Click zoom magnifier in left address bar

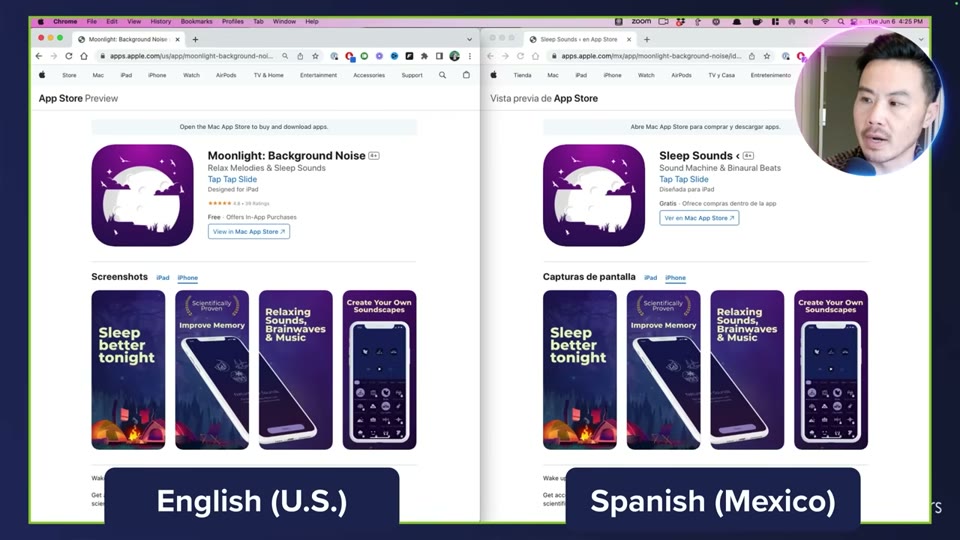(285, 56)
